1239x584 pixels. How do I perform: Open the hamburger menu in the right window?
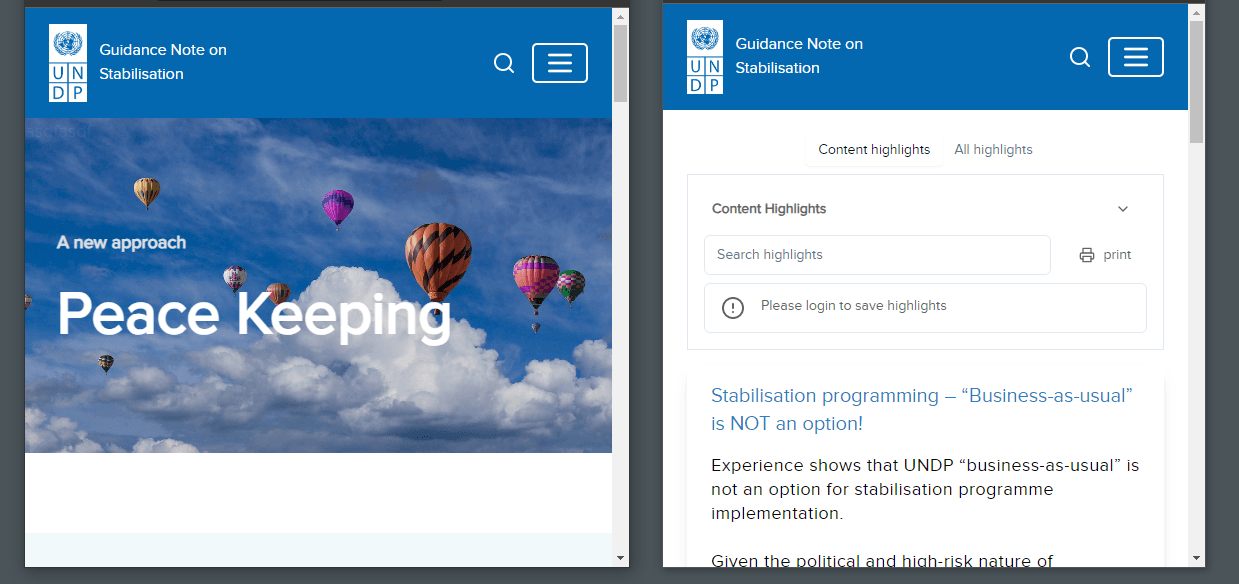coord(1135,57)
